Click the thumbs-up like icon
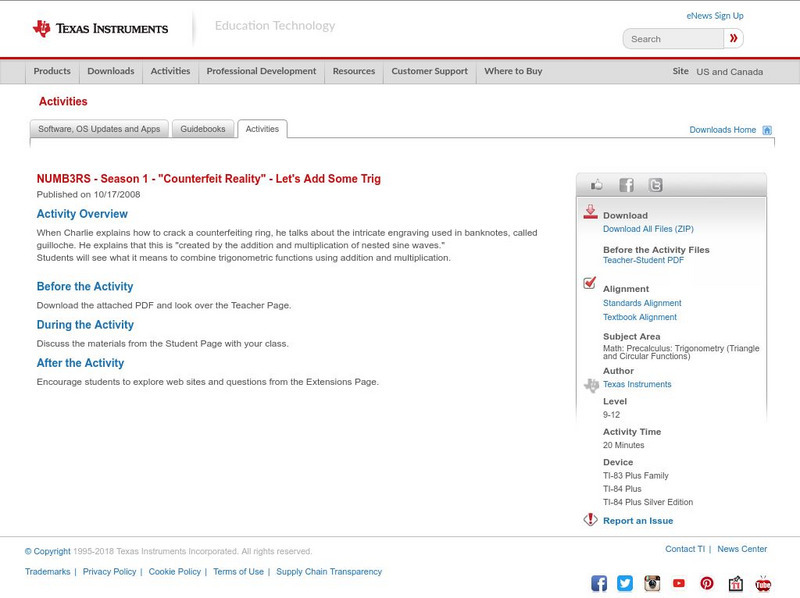Screen dimensions: 800x598 [x=596, y=185]
